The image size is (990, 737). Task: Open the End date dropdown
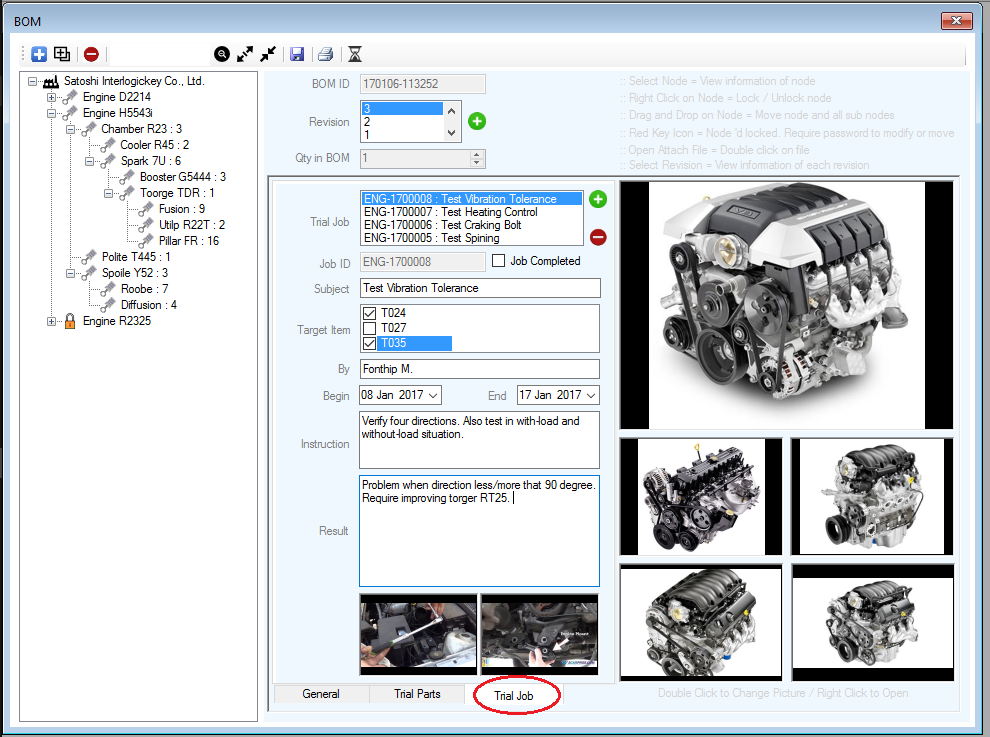coord(591,396)
